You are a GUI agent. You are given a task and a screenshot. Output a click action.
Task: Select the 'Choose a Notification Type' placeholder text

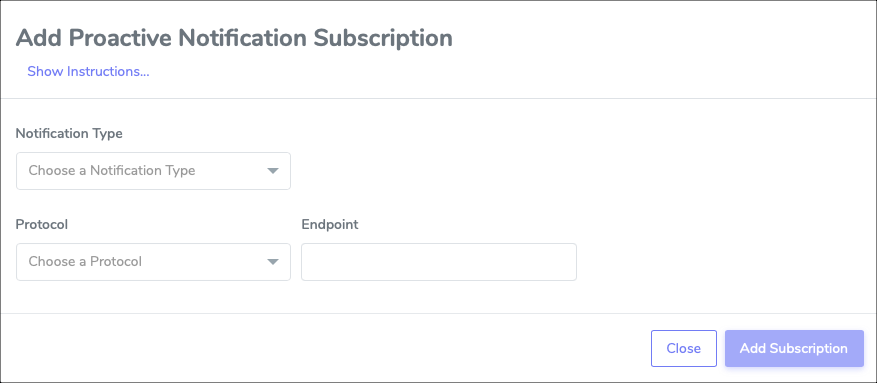click(112, 171)
